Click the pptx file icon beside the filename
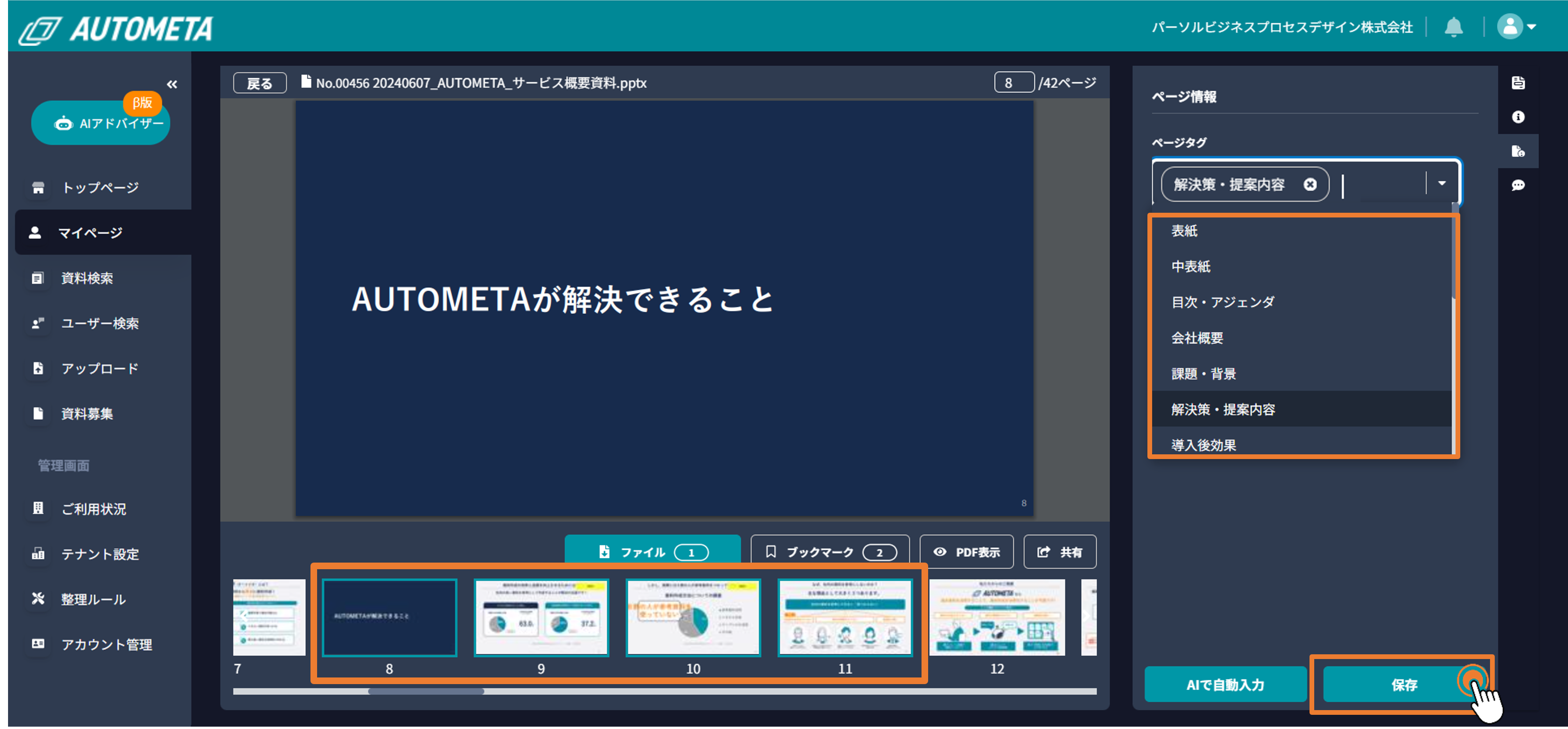Screen dimensions: 1568x729 306,82
